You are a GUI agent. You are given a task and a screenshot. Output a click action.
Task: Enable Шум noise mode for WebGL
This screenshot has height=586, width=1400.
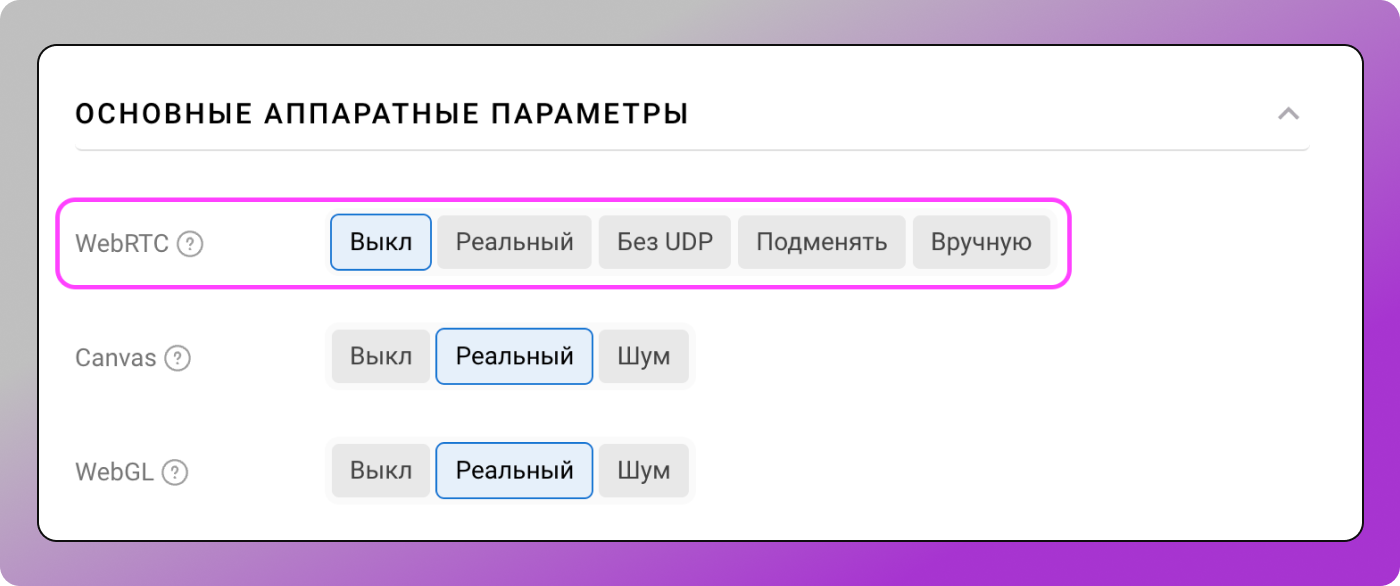(643, 471)
